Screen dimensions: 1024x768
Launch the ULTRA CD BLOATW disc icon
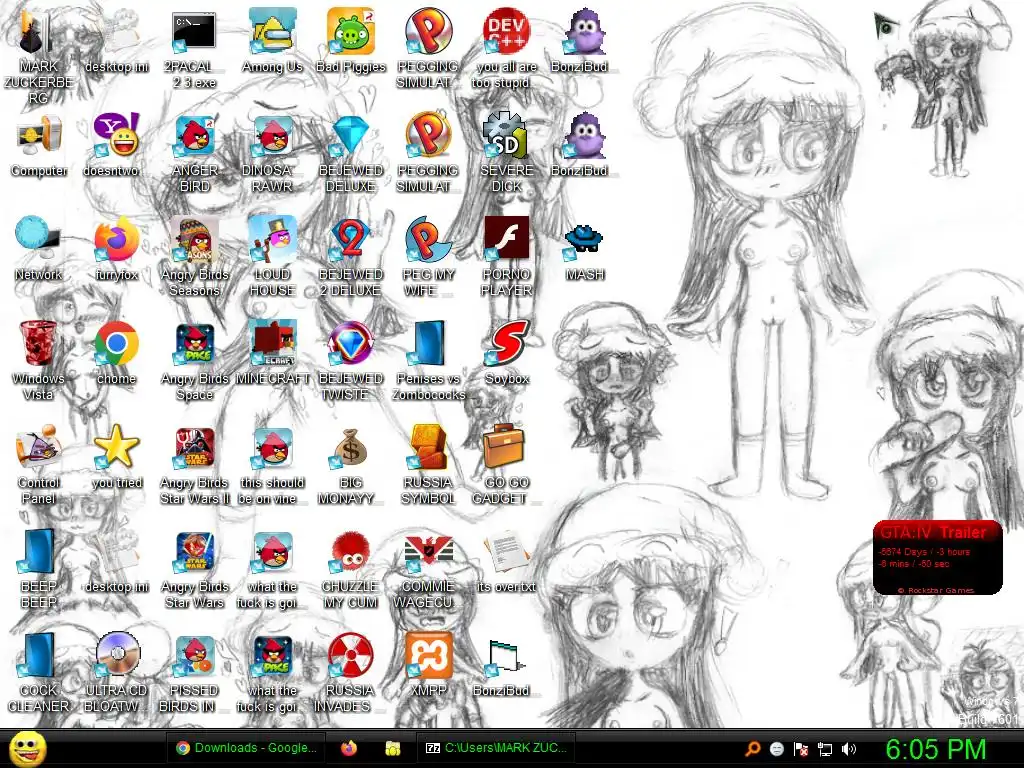(116, 656)
